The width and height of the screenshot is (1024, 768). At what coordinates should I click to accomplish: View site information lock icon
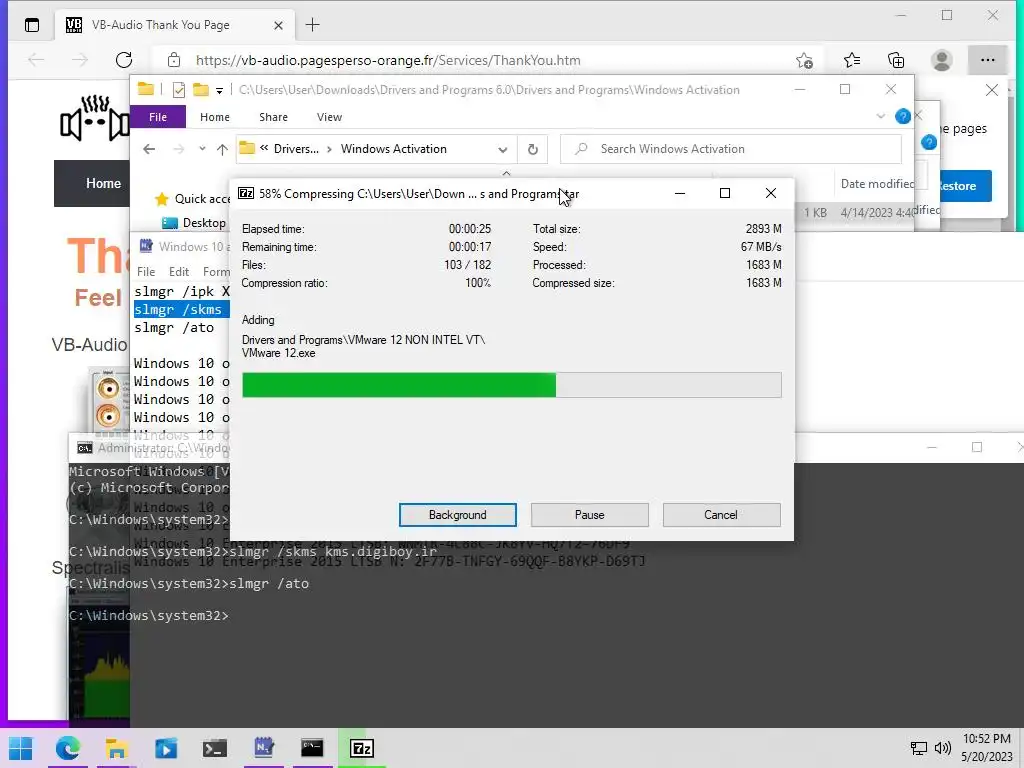click(x=174, y=60)
